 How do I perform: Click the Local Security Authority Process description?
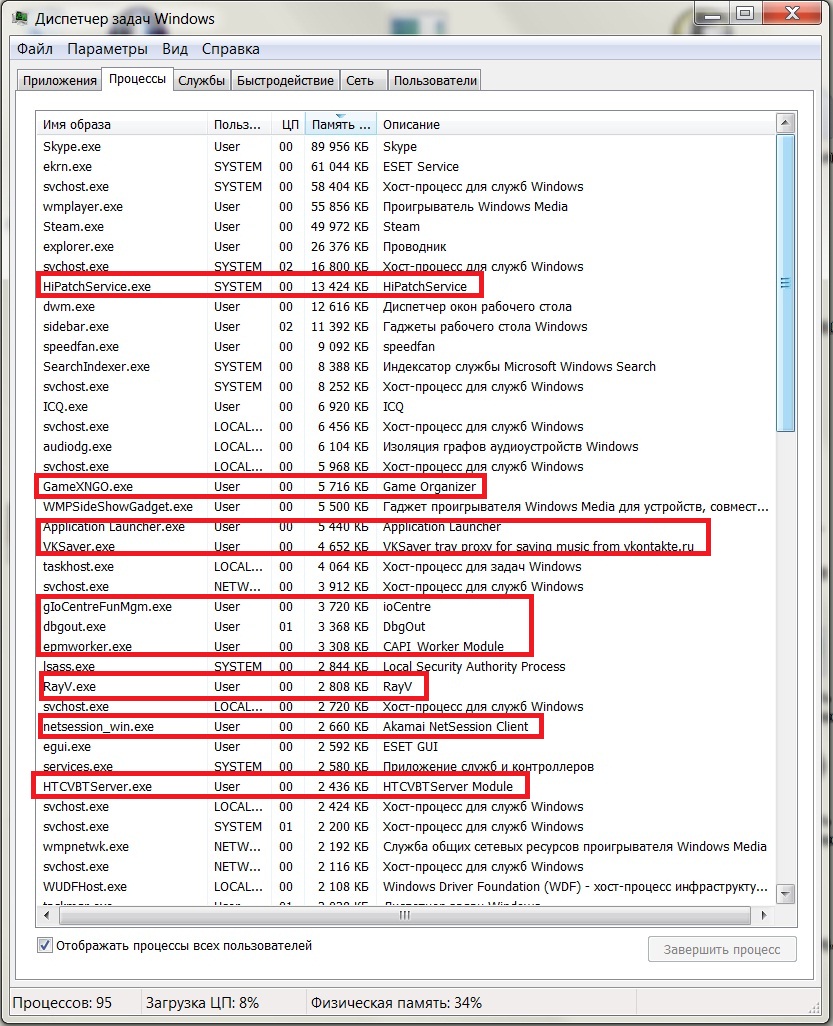(x=474, y=667)
